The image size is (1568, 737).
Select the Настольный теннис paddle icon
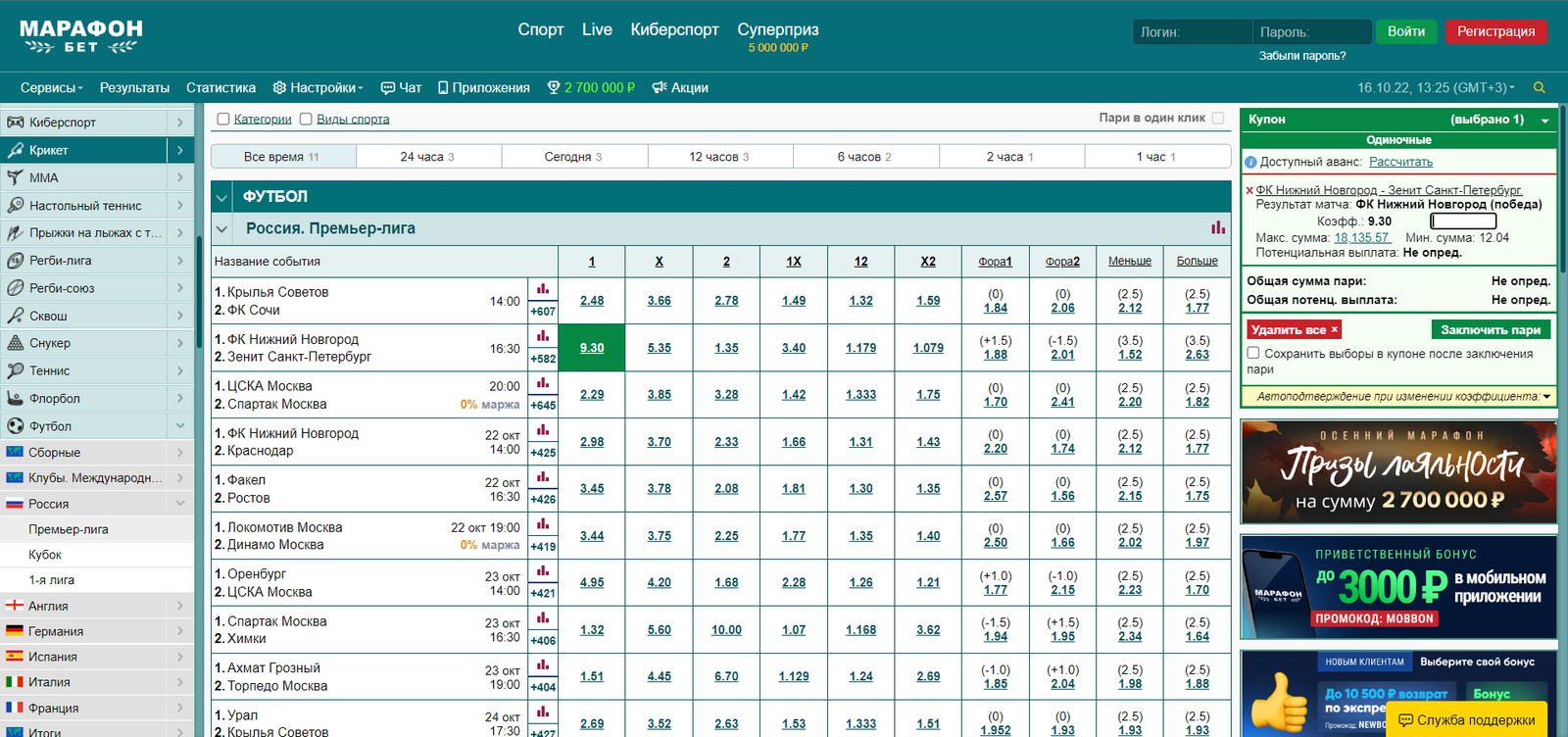click(x=15, y=205)
